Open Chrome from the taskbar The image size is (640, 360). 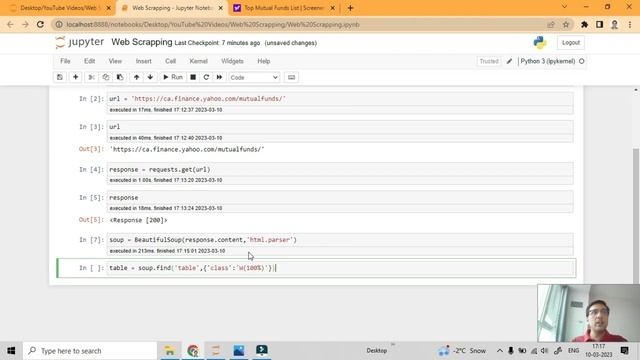pos(193,351)
